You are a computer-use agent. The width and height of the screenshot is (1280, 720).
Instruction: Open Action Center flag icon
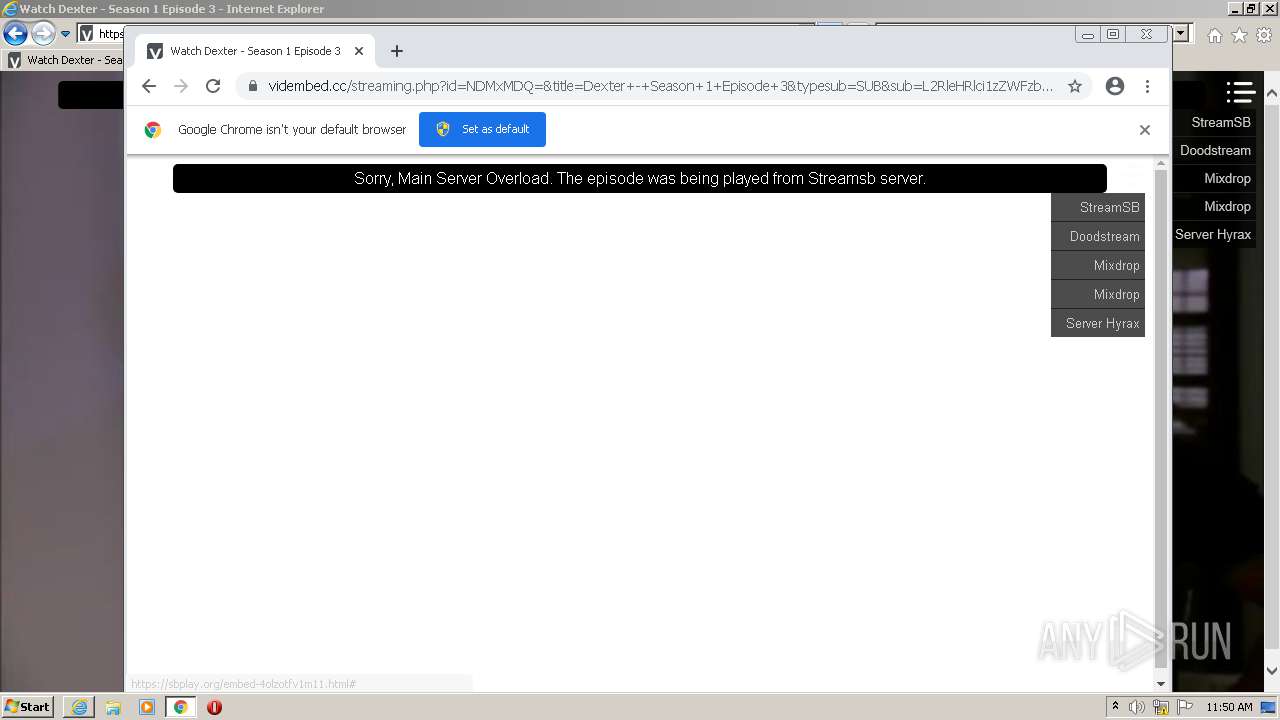click(1185, 707)
